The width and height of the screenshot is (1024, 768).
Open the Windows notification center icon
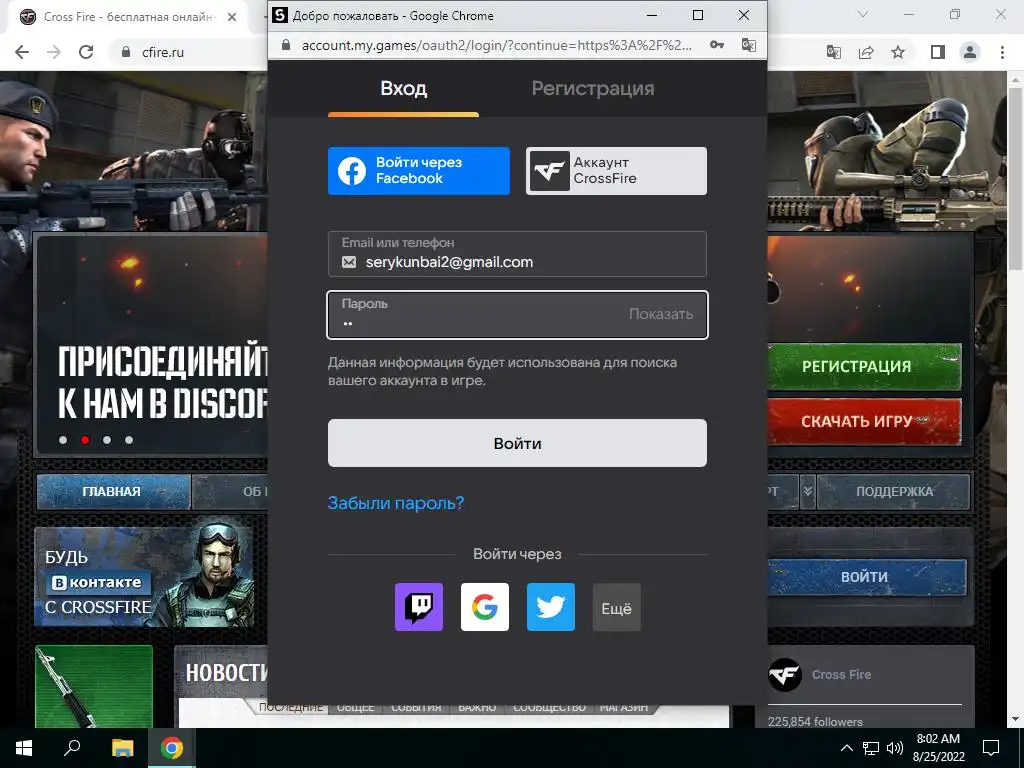pyautogui.click(x=991, y=748)
